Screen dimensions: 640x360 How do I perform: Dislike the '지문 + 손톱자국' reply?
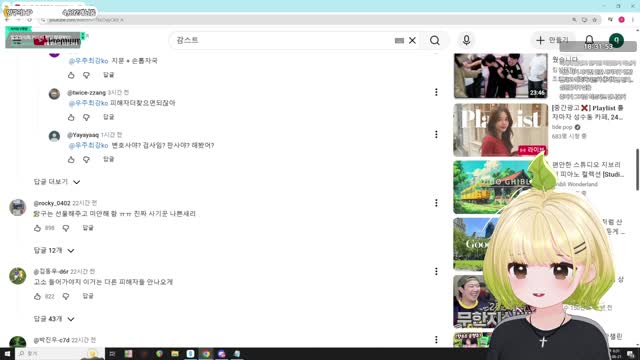pos(86,75)
